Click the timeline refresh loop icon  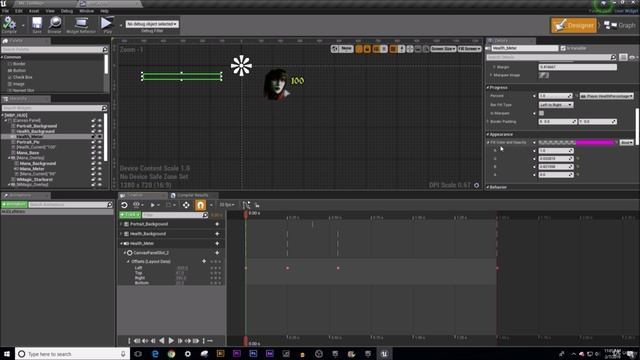[124, 205]
